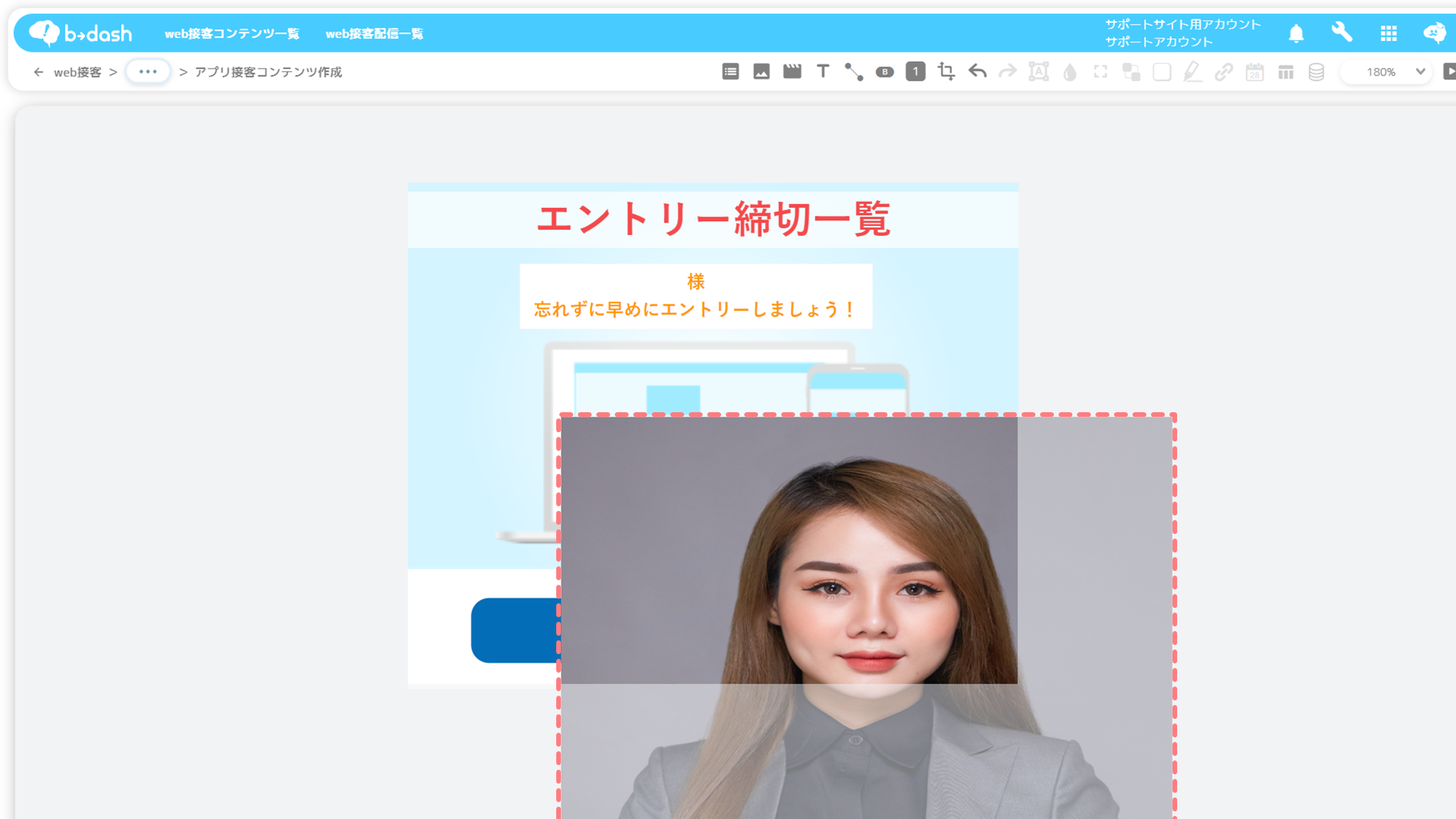Click the opacity droplet icon
This screenshot has height=819, width=1456.
coord(1069,72)
